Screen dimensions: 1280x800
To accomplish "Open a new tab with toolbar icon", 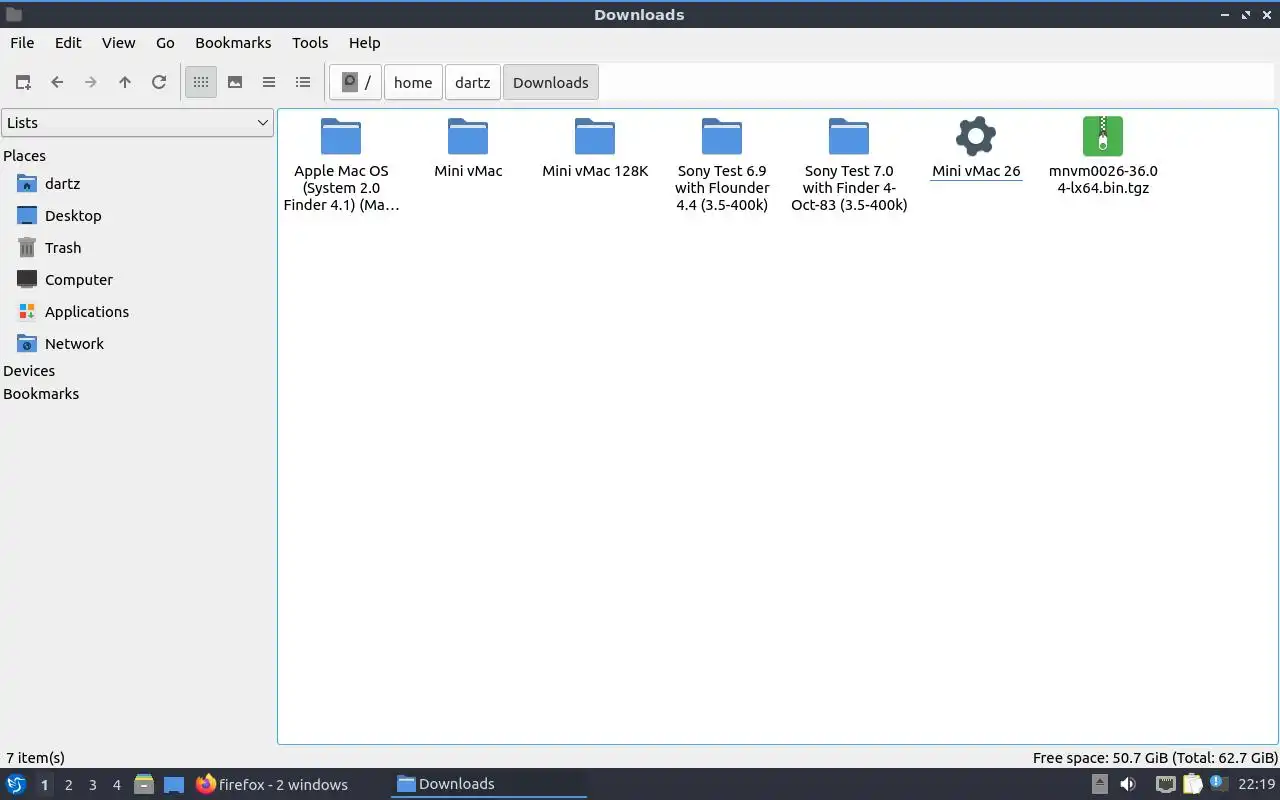I will pos(23,83).
